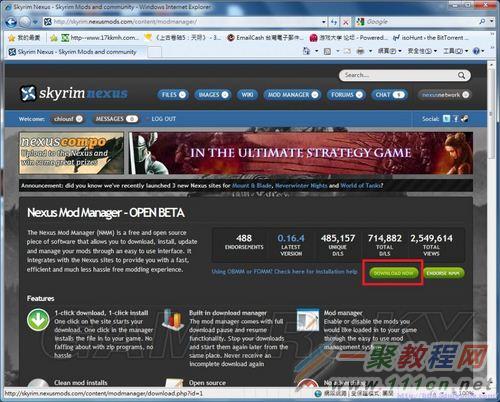Click into the site Search field
500x402 pixels.
coord(399,75)
